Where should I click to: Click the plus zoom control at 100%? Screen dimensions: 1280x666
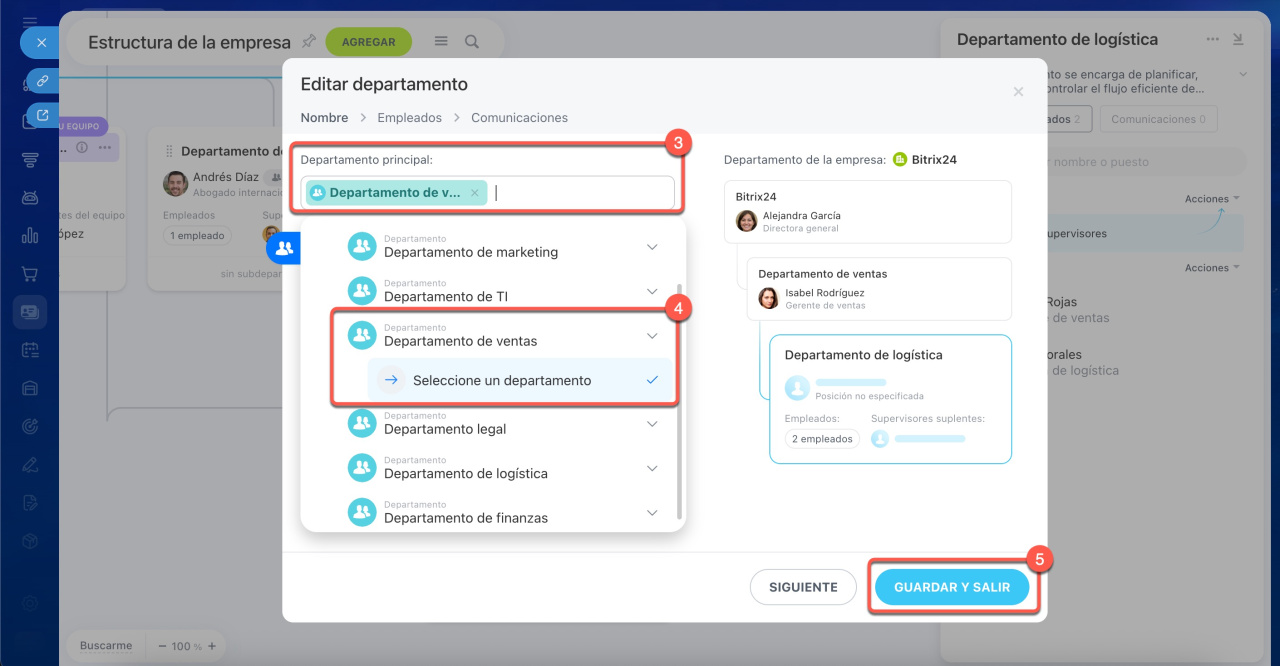pos(211,646)
